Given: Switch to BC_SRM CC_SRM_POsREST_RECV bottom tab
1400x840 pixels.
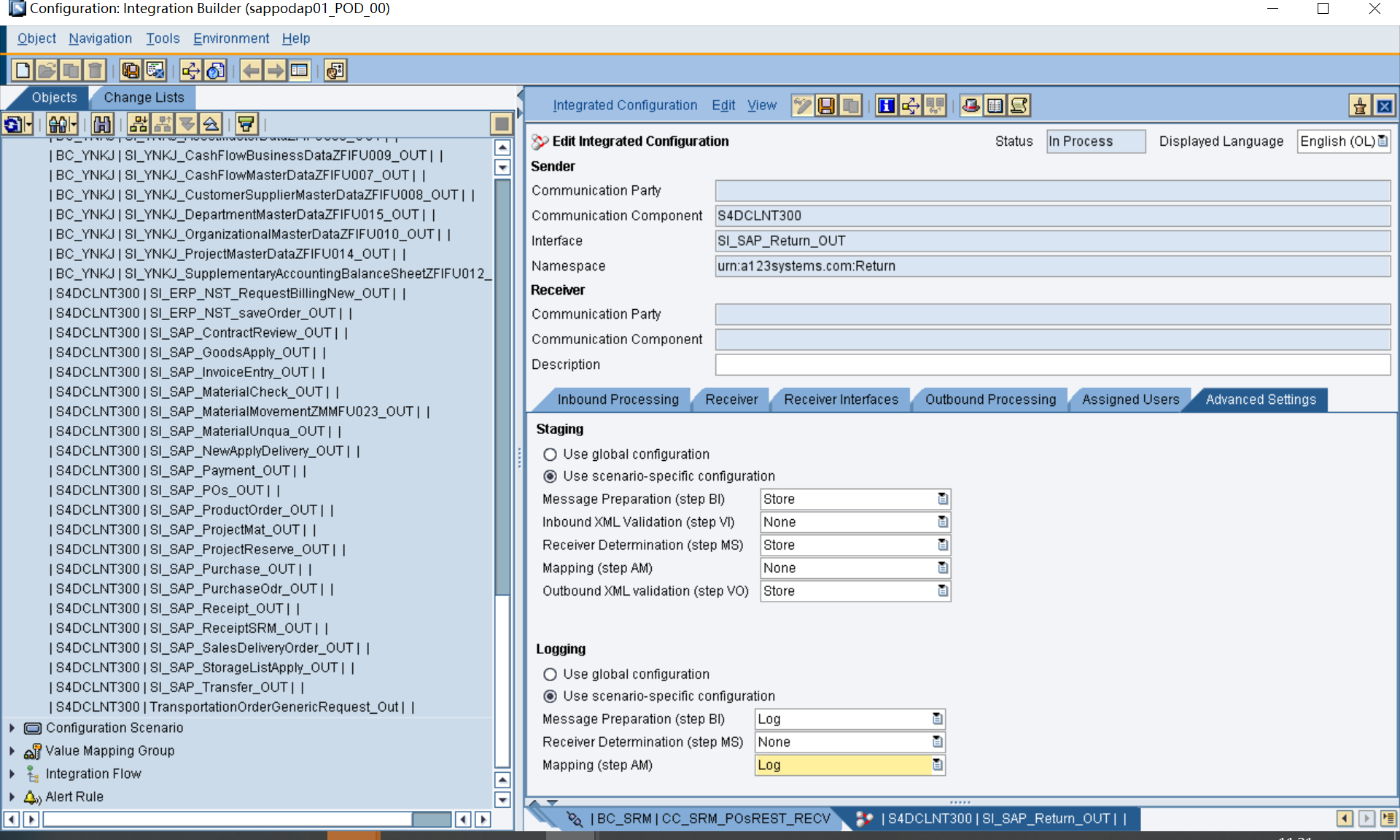Looking at the screenshot, I should tap(699, 819).
